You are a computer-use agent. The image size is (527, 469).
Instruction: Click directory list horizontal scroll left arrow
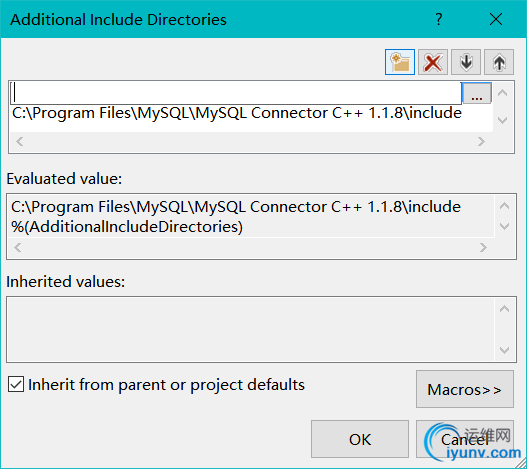[x=19, y=142]
